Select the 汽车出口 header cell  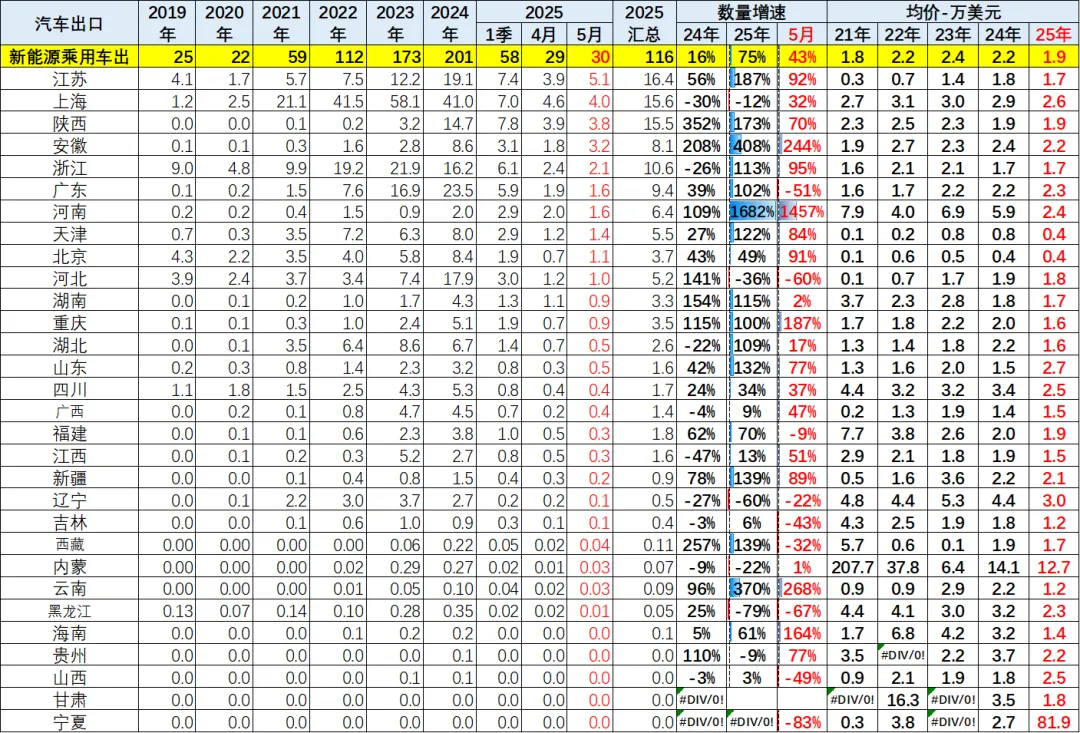click(70, 23)
